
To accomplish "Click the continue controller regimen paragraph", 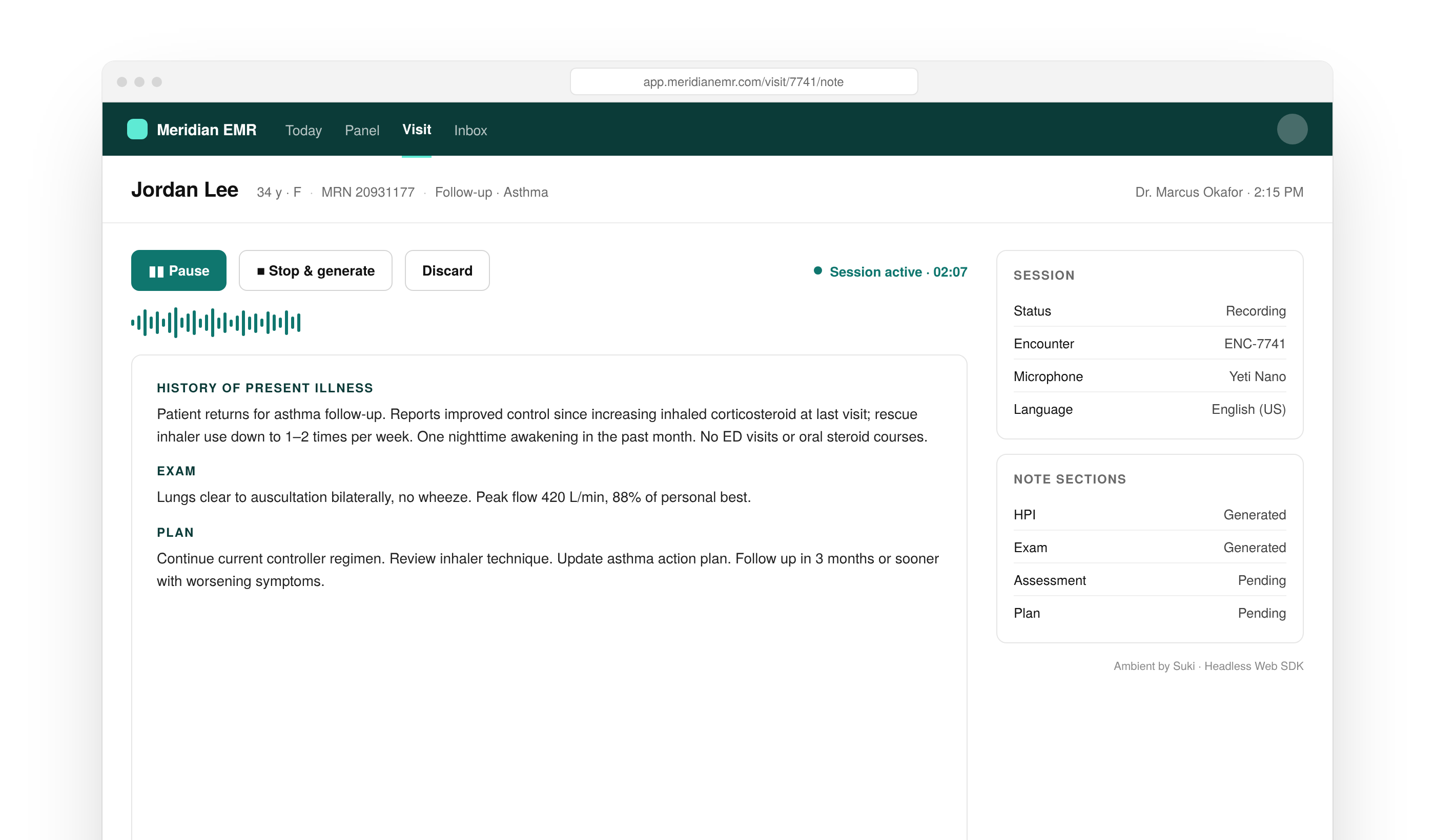I will [x=548, y=570].
